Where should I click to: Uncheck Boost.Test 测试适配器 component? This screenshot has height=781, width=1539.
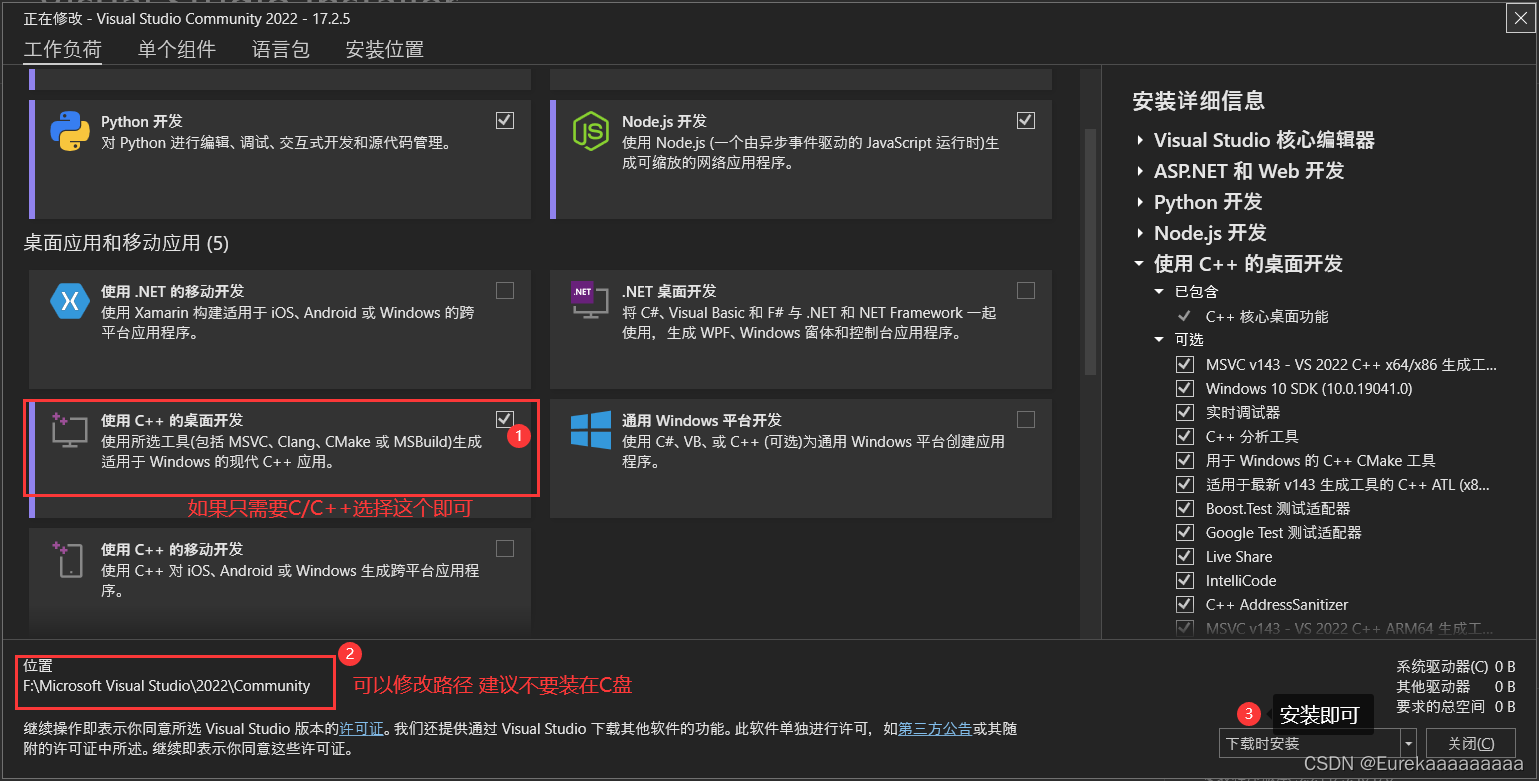[x=1185, y=508]
